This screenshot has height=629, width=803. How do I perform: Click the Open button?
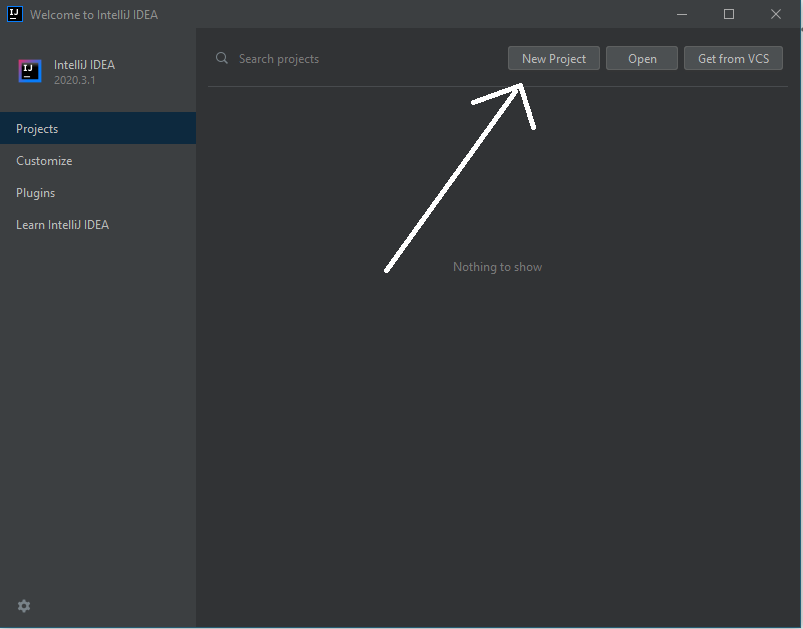(641, 57)
